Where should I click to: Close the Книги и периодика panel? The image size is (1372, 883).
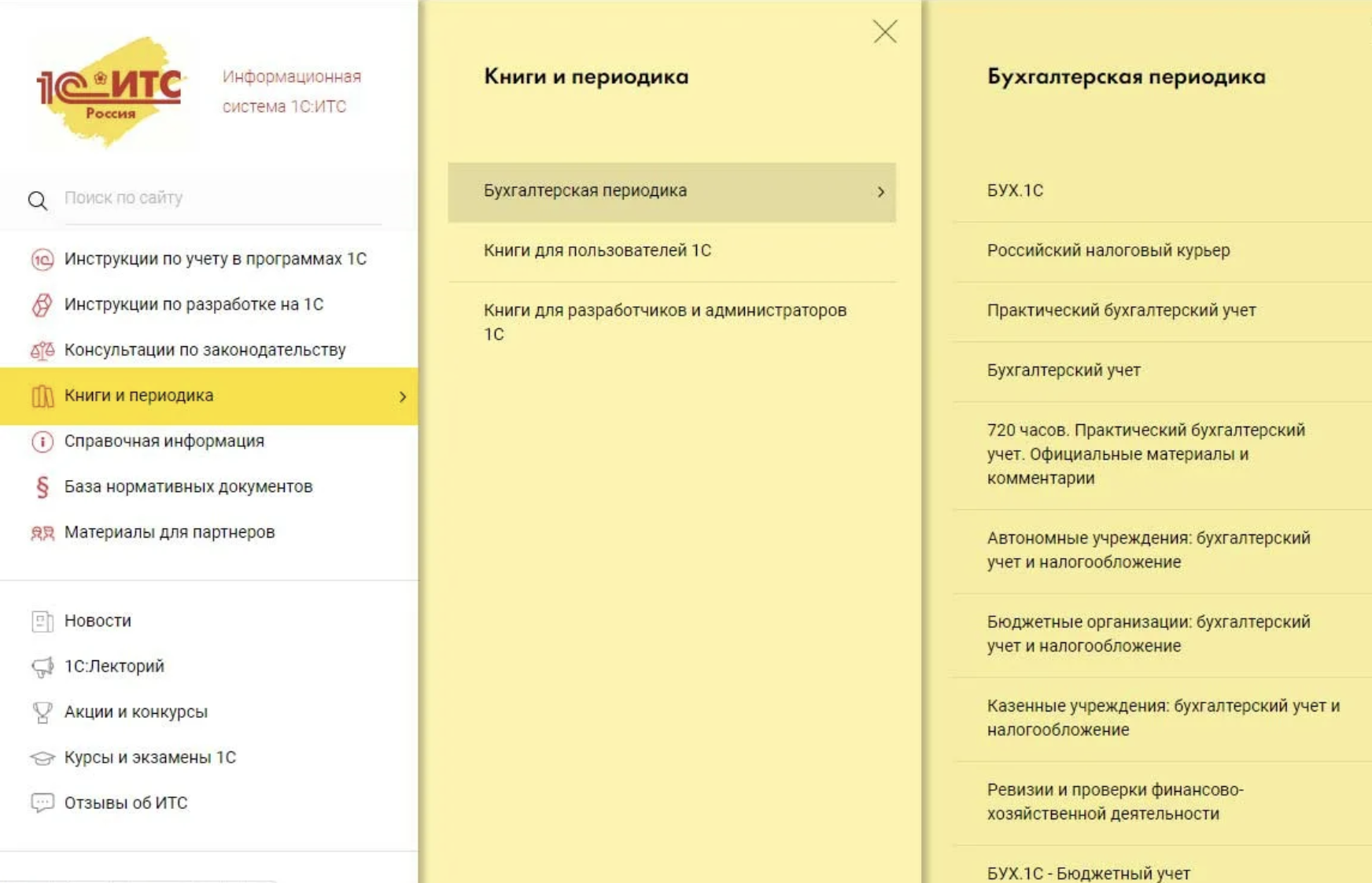(884, 31)
